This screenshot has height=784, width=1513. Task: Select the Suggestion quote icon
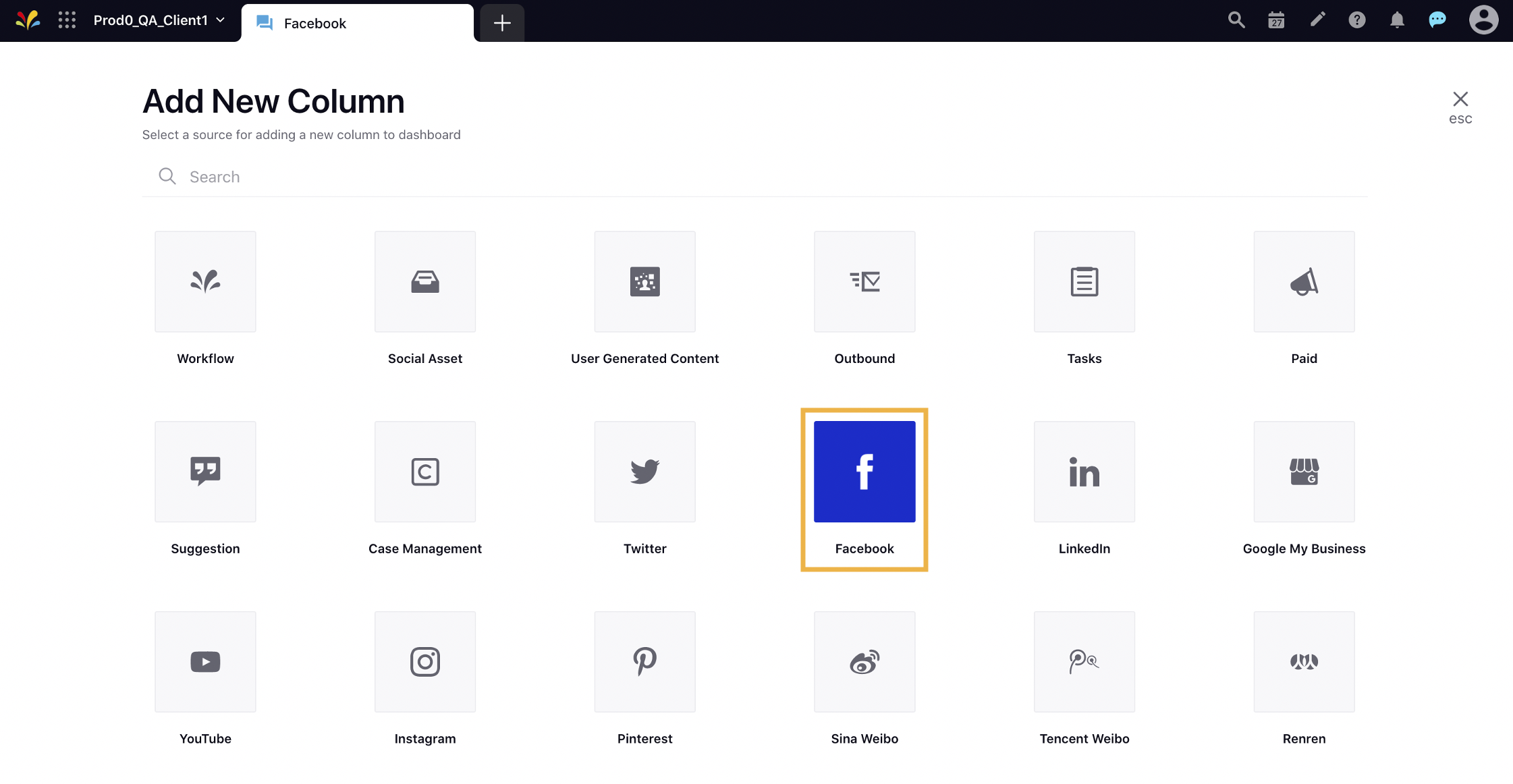tap(205, 472)
